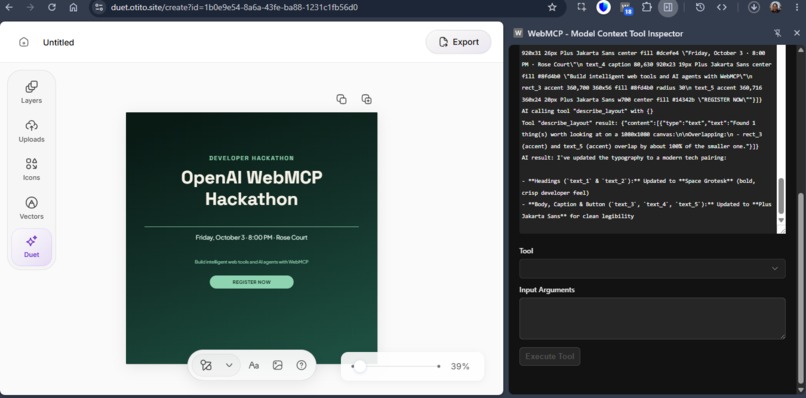The image size is (806, 398).
Task: Go back in browser history
Action: (x=9, y=7)
